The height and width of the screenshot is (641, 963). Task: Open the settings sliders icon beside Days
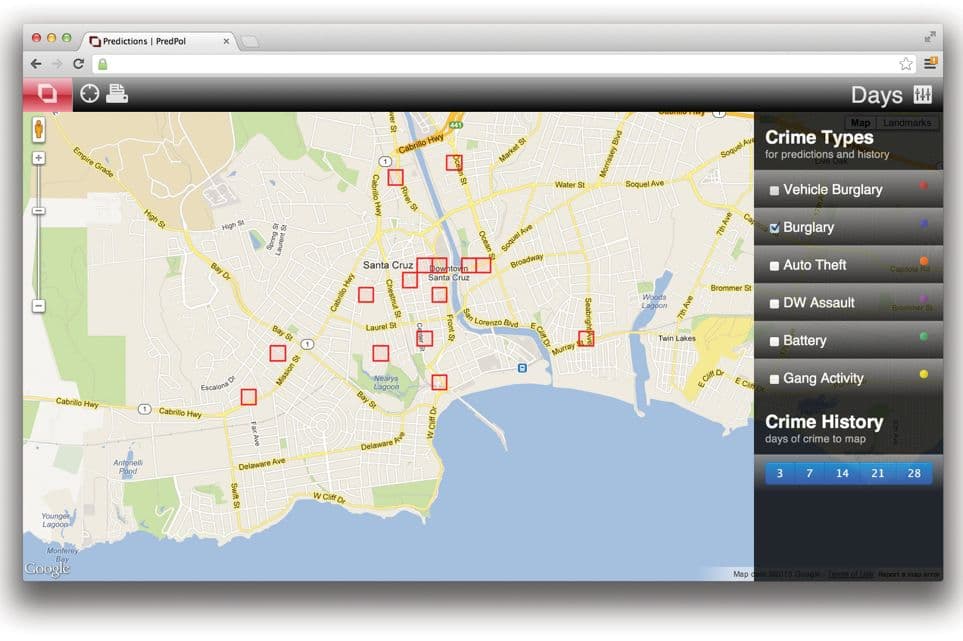point(922,95)
